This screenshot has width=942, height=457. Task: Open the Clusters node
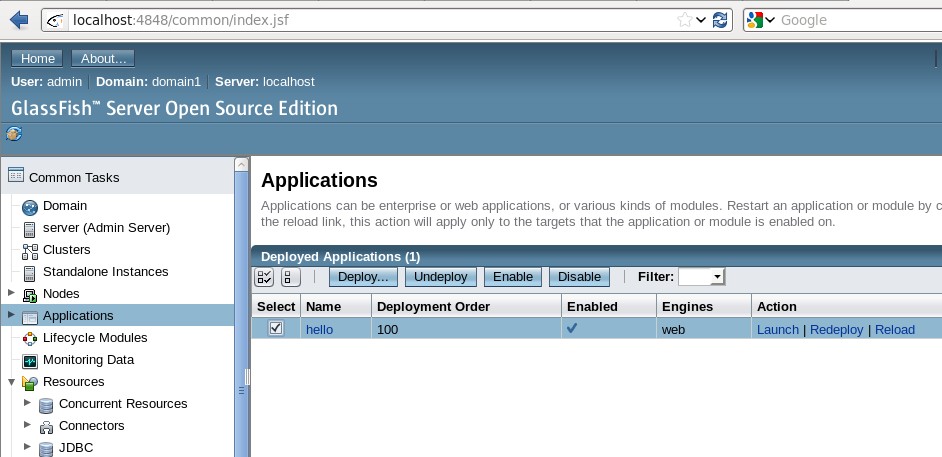67,249
